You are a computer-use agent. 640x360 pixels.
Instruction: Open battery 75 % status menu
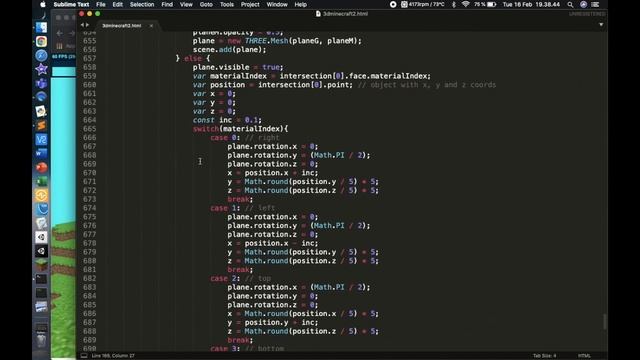(x=485, y=4)
